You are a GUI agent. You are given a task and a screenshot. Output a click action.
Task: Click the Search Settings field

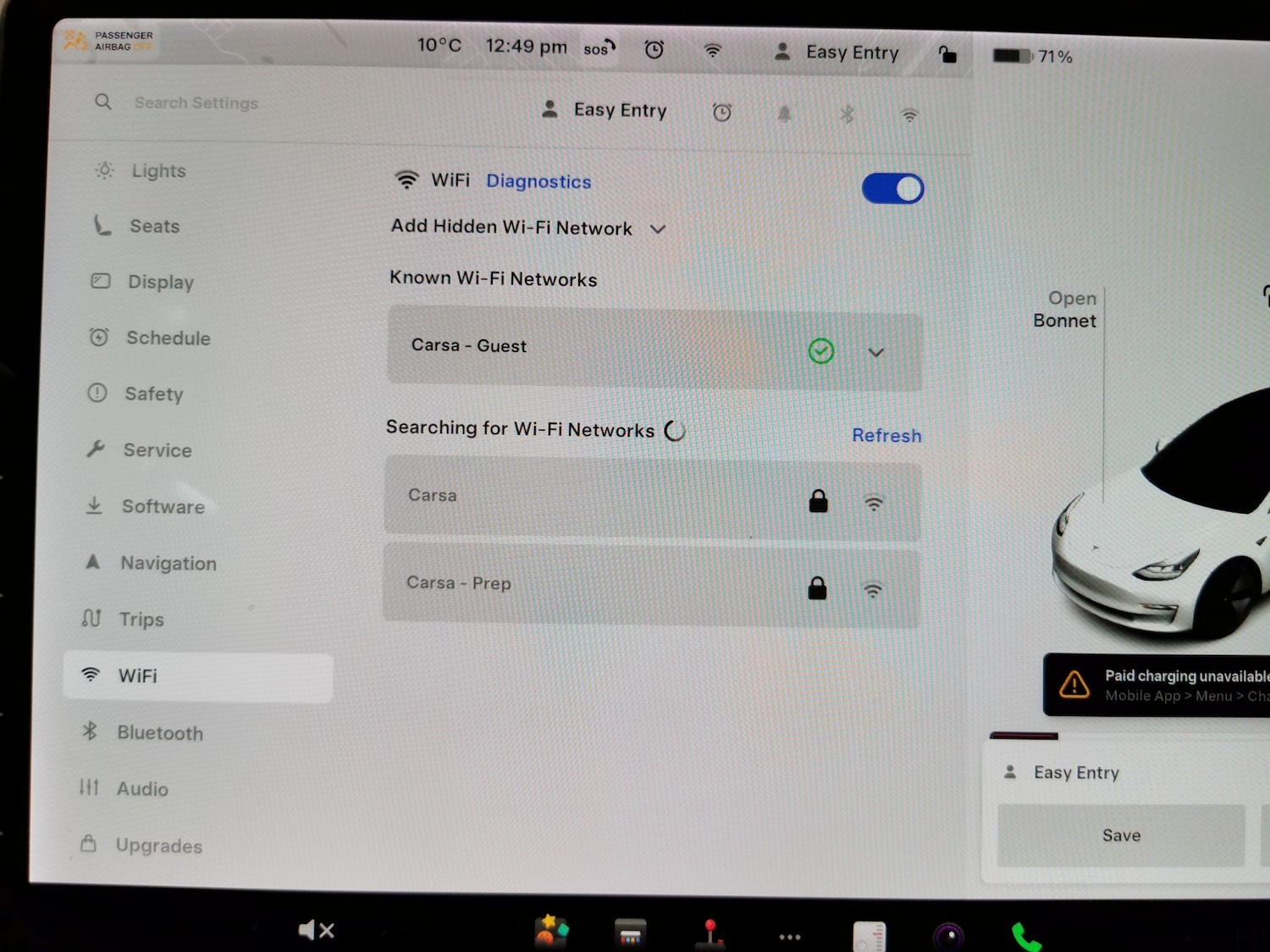pos(196,102)
